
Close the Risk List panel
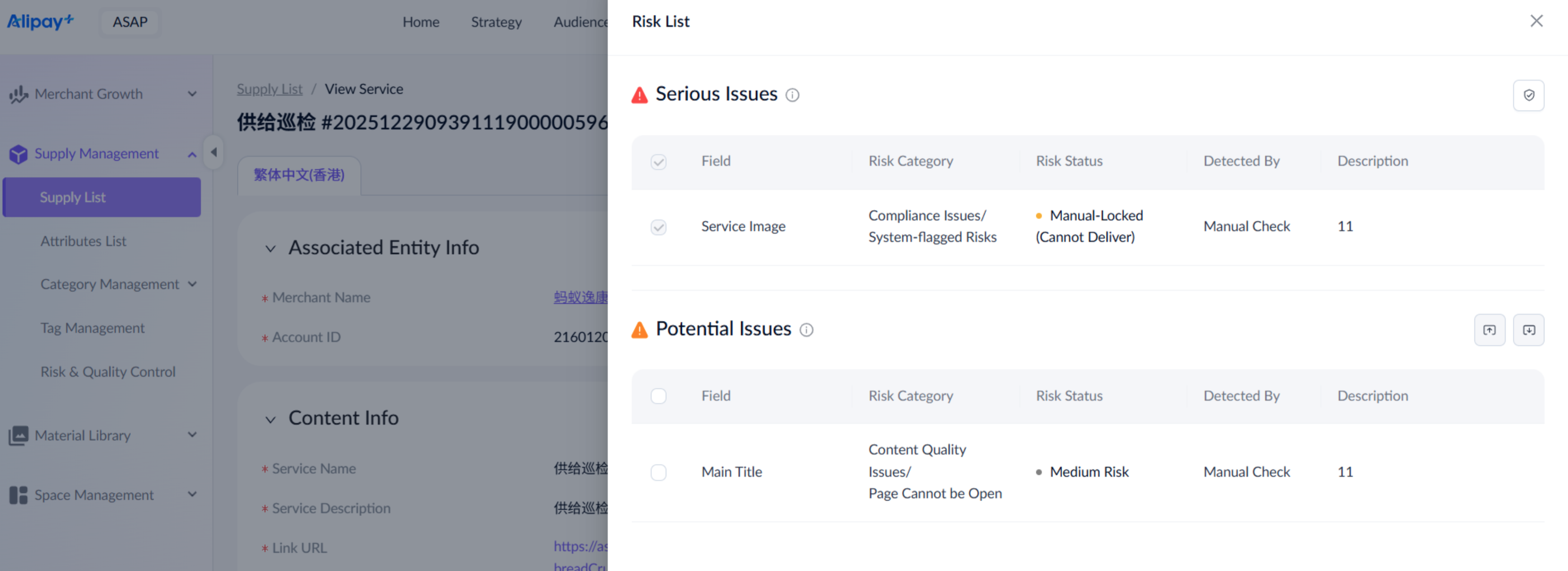click(1536, 21)
